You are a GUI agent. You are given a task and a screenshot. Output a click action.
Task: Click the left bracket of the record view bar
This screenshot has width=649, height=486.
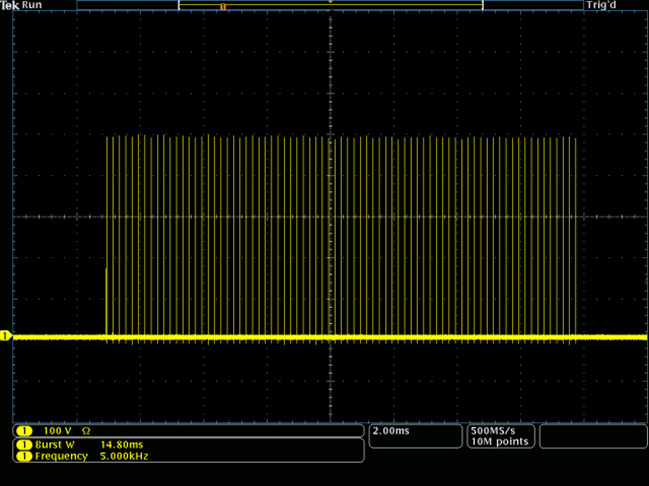[180, 5]
